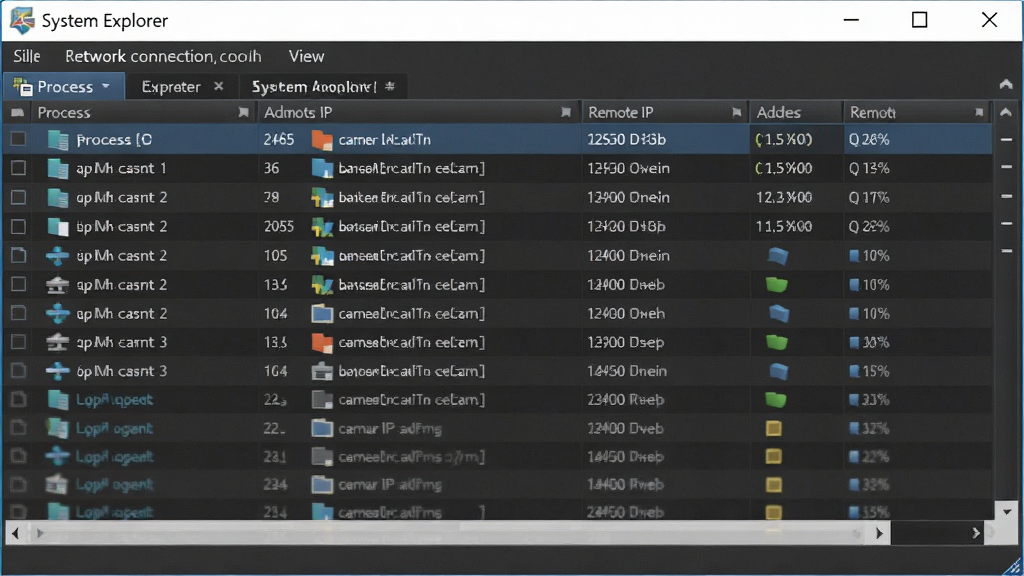Open the View menu

[306, 56]
